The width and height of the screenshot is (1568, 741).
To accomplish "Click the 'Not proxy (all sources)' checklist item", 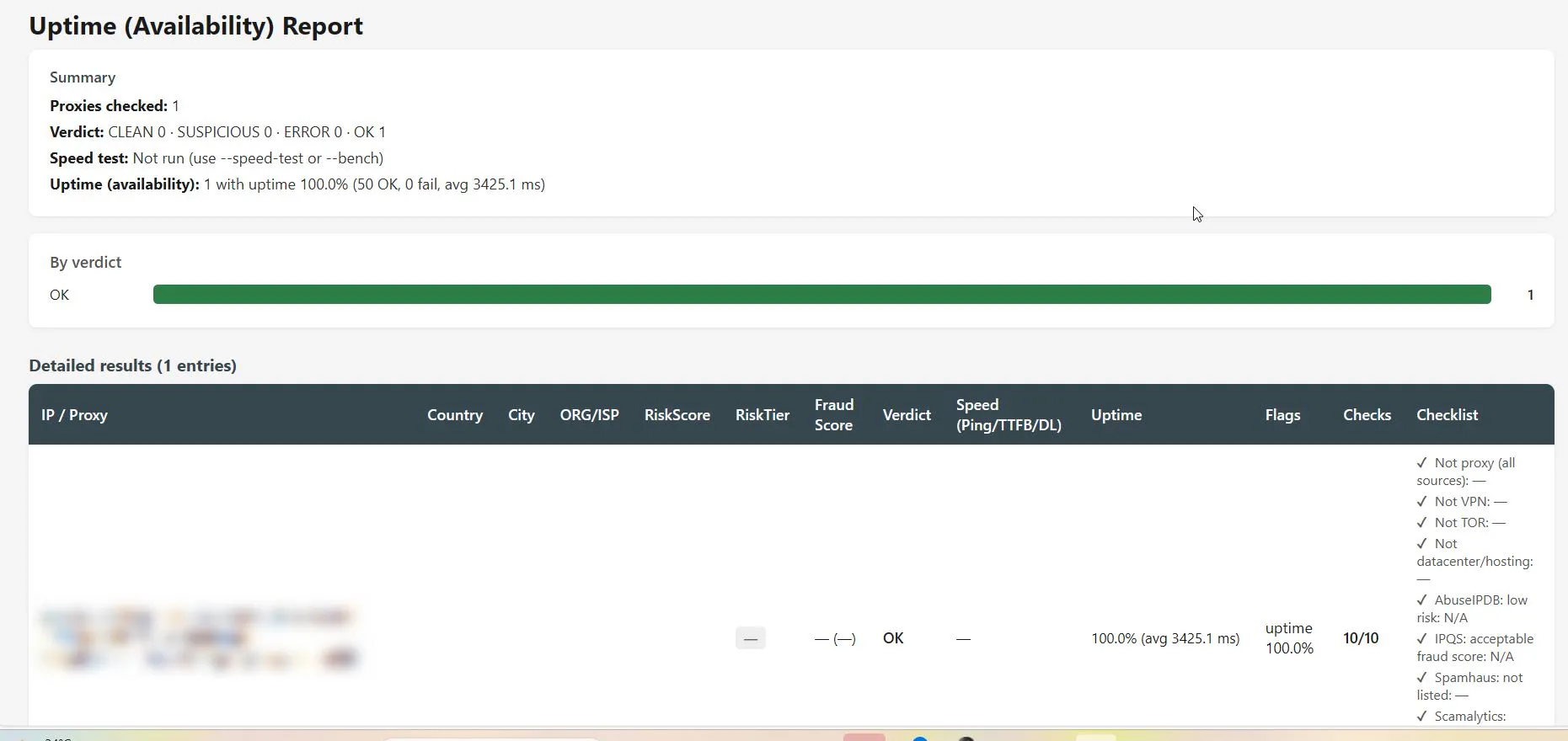I will [1466, 472].
